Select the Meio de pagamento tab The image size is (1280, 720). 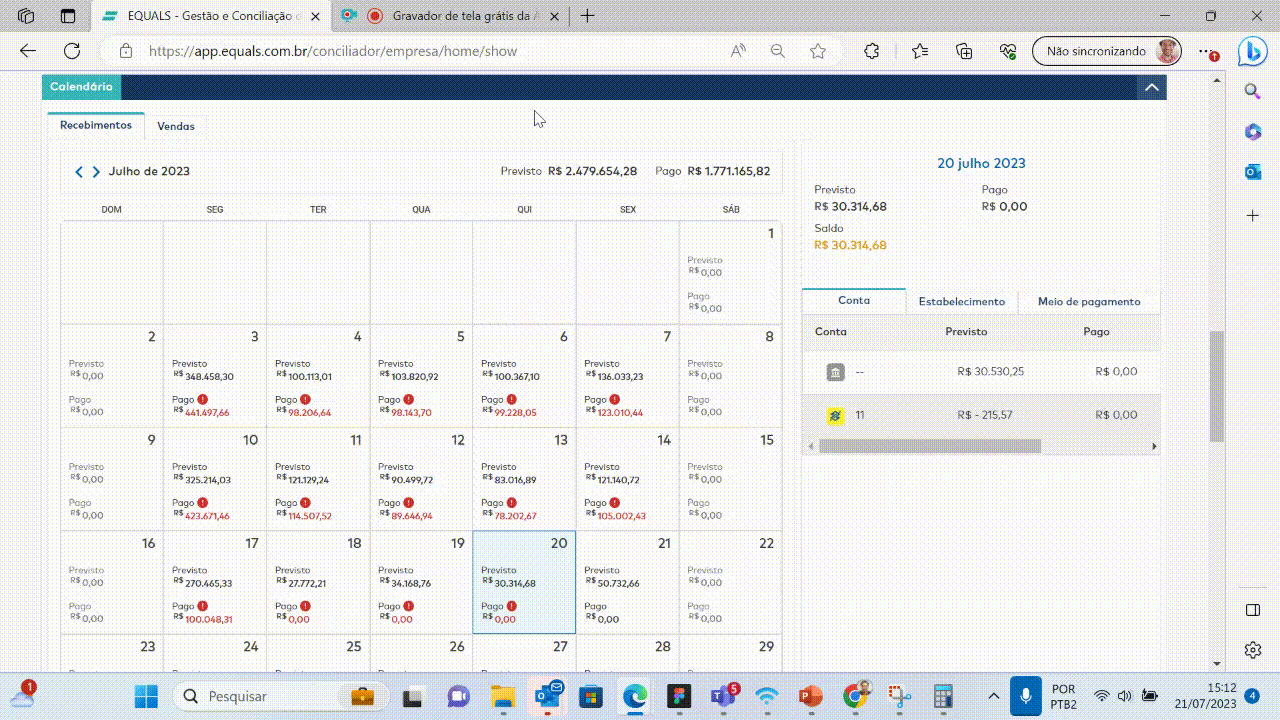pyautogui.click(x=1088, y=301)
